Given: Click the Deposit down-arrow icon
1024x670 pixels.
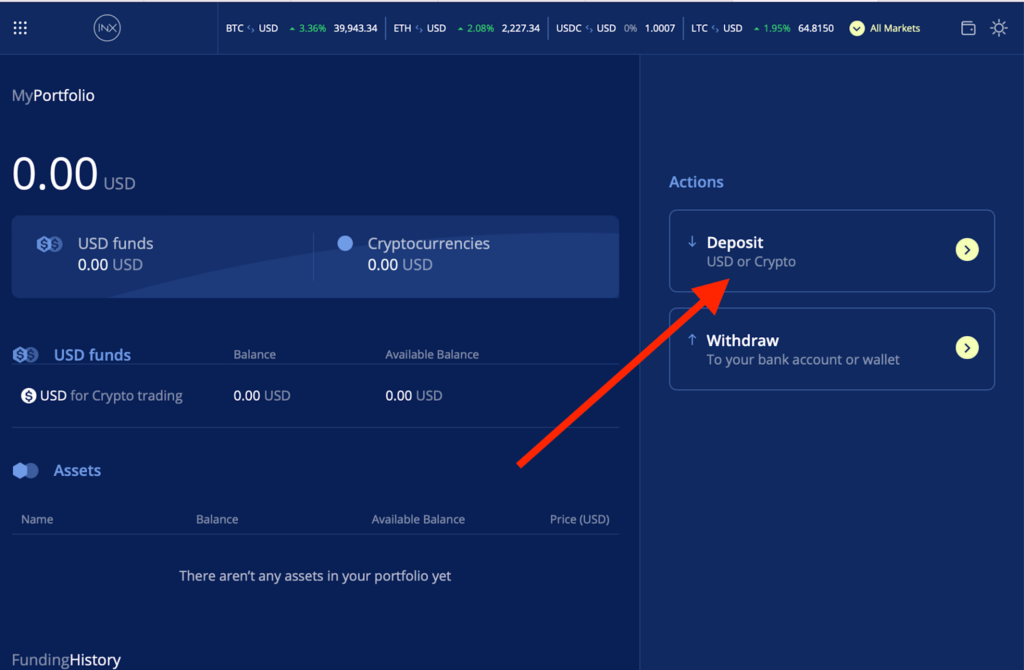Looking at the screenshot, I should 692,242.
